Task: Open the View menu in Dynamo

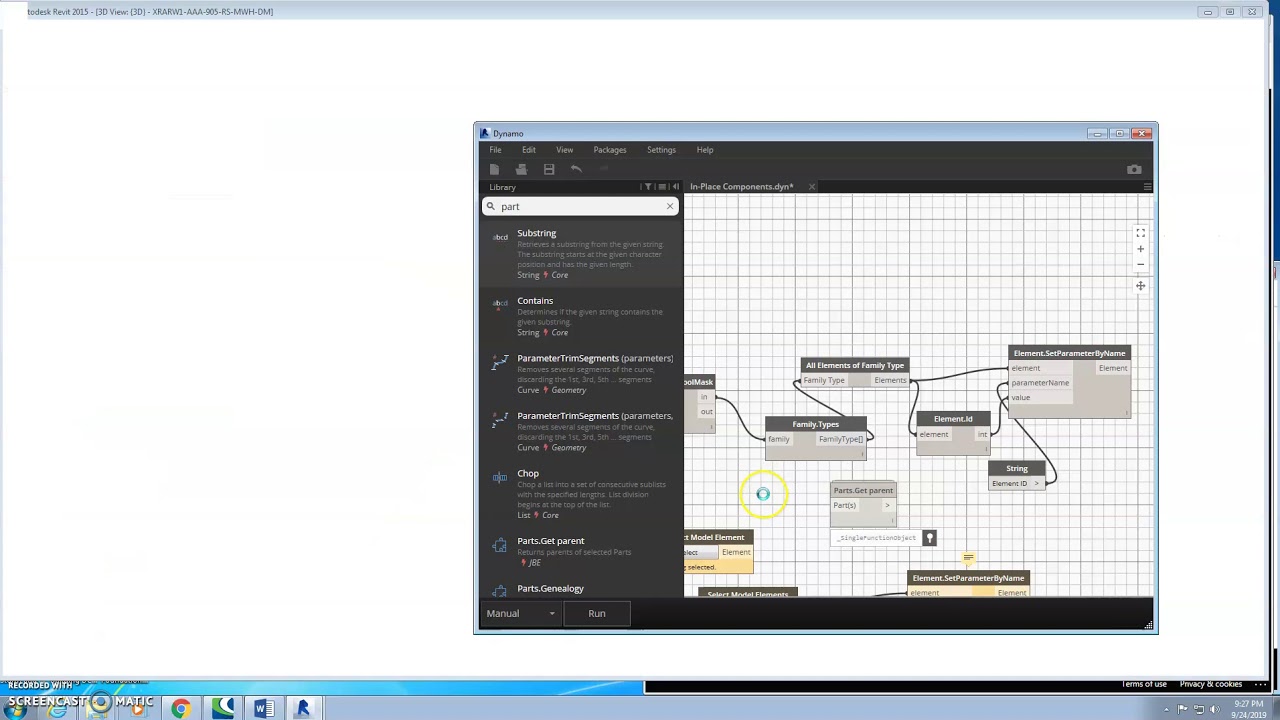Action: 565,150
